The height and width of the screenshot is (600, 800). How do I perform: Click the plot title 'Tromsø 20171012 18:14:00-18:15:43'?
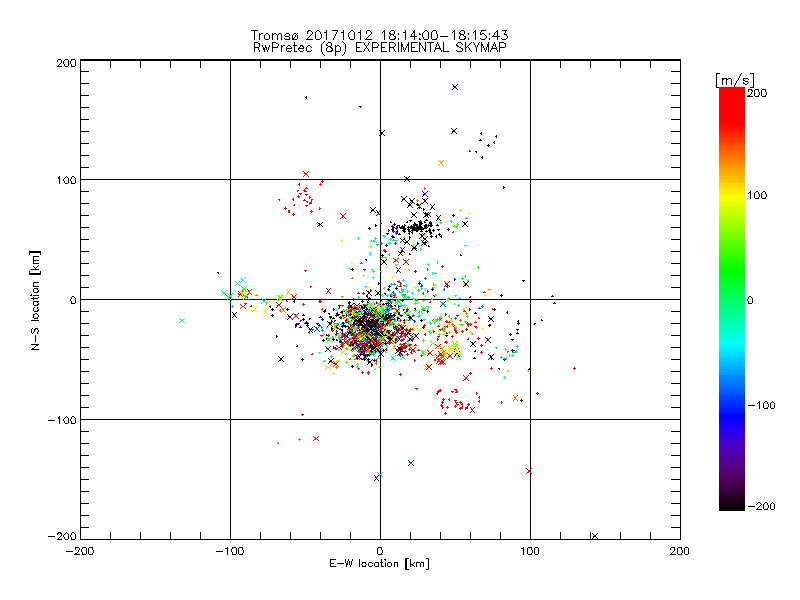pyautogui.click(x=379, y=35)
